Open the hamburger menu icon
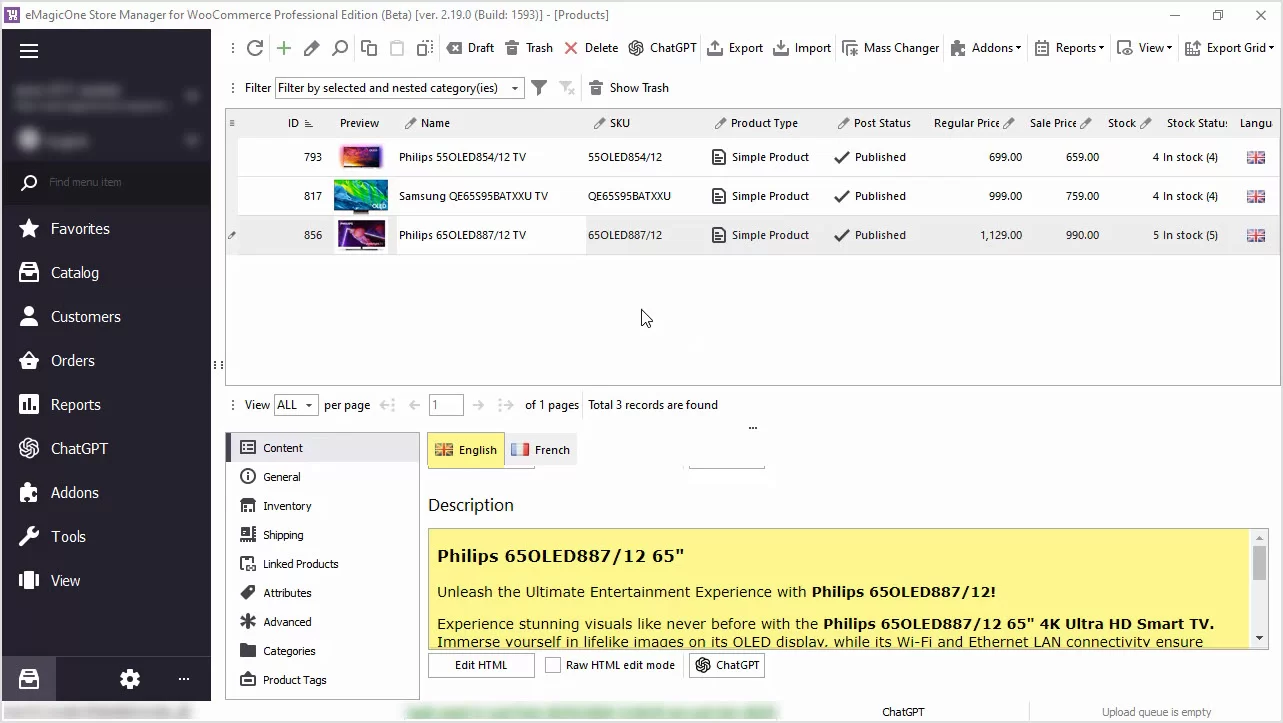Image resolution: width=1283 pixels, height=723 pixels. click(x=29, y=51)
